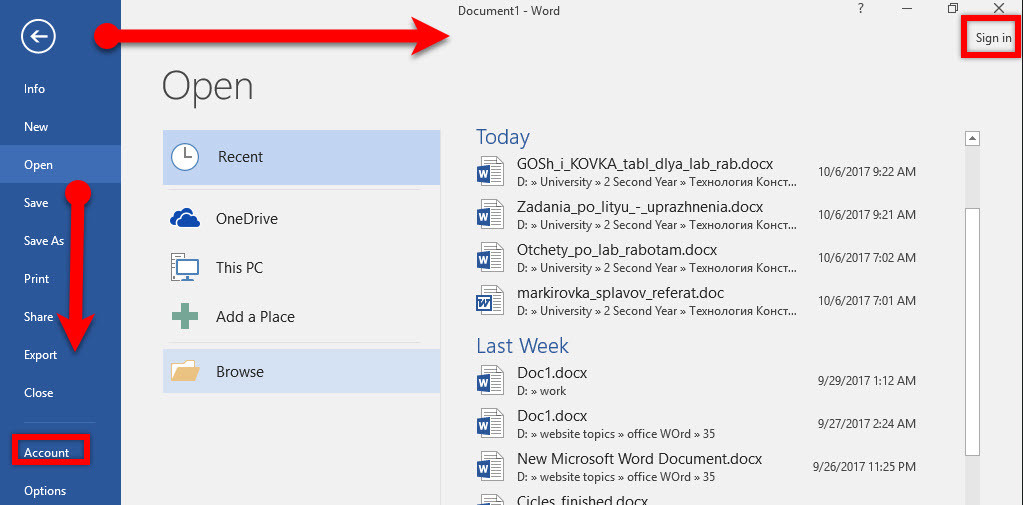
Task: Click the Last Week group heading
Action: (523, 346)
